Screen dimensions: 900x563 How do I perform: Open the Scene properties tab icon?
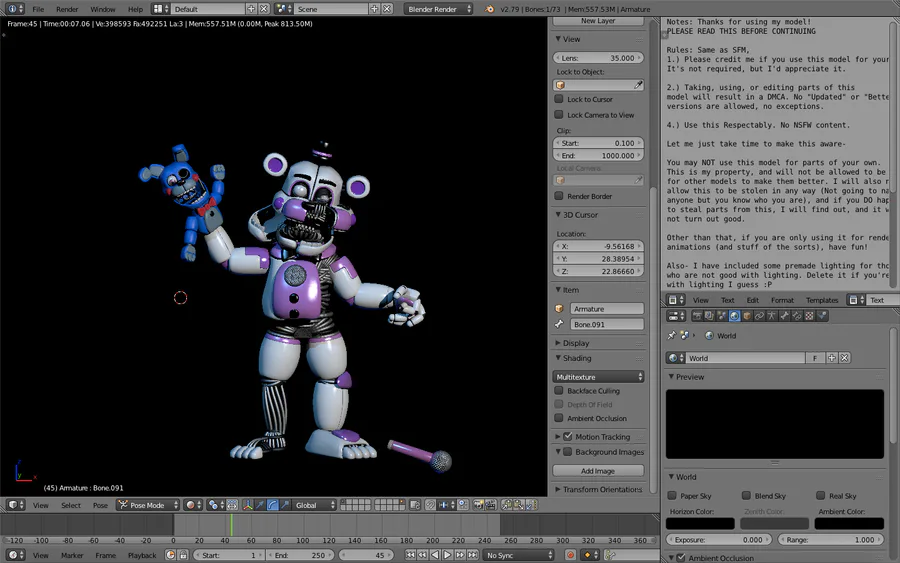(721, 316)
